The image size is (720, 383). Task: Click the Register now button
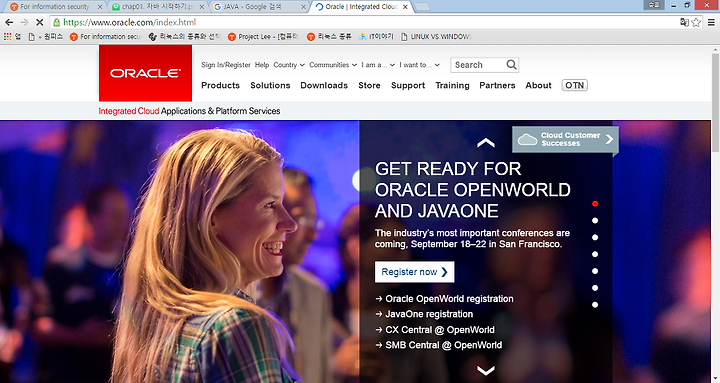click(414, 272)
